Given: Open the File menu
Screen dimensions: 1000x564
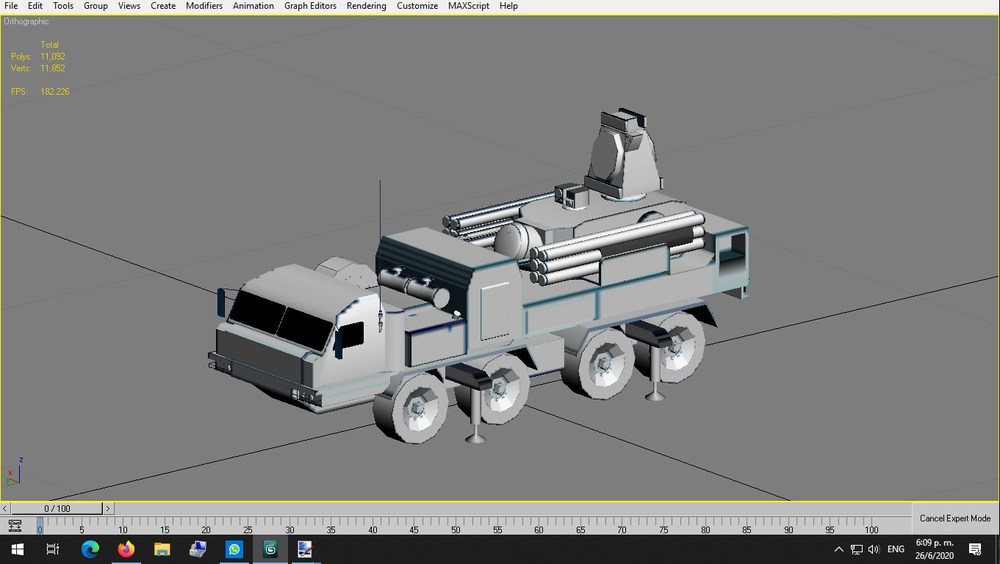Looking at the screenshot, I should tap(11, 6).
